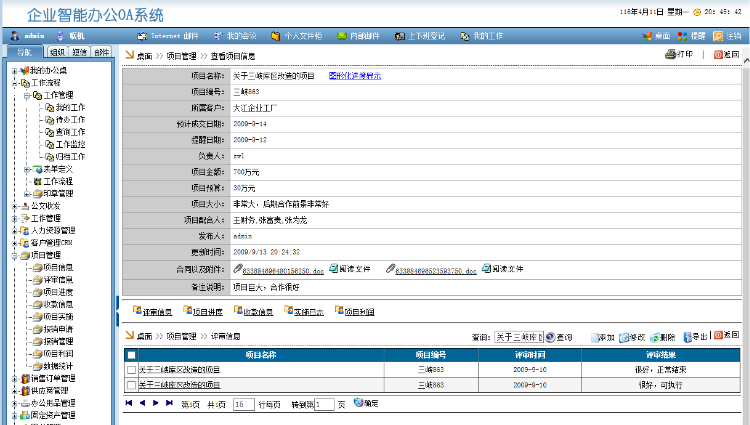Click the 修改 edit icon
The width and height of the screenshot is (750, 425).
624,338
